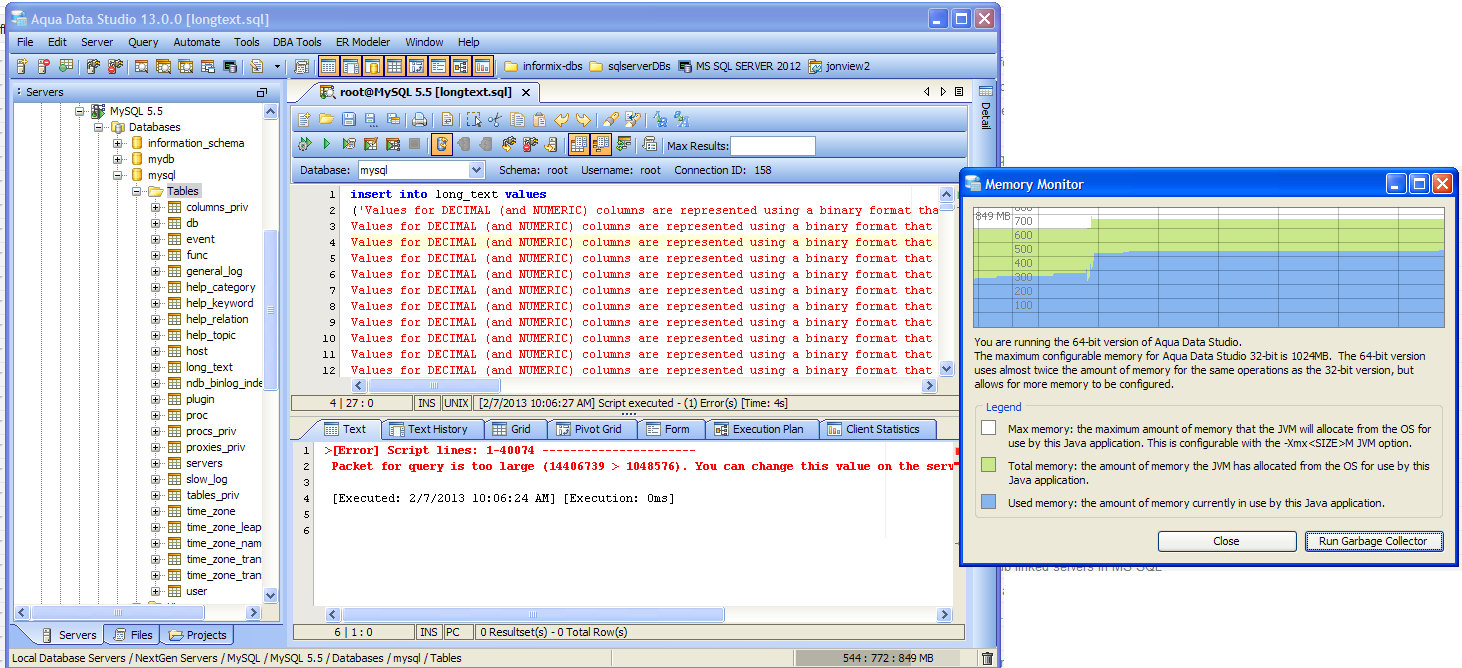Toggle the cylinder-shaped highlighted button in main toolbar
Screen dimensions: 1462x668
372,67
